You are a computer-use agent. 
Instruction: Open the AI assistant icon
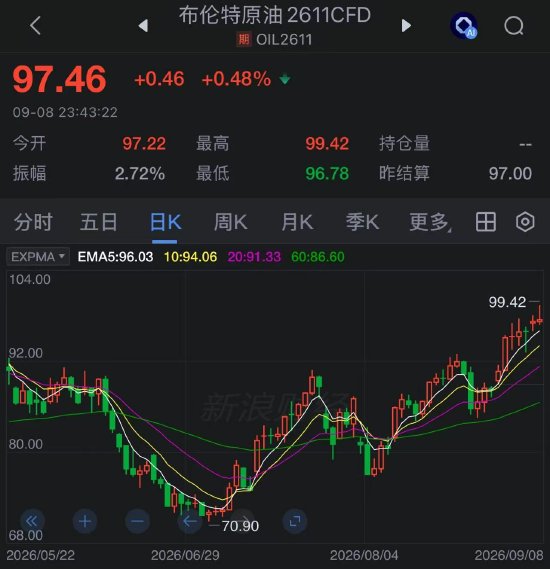click(x=464, y=25)
